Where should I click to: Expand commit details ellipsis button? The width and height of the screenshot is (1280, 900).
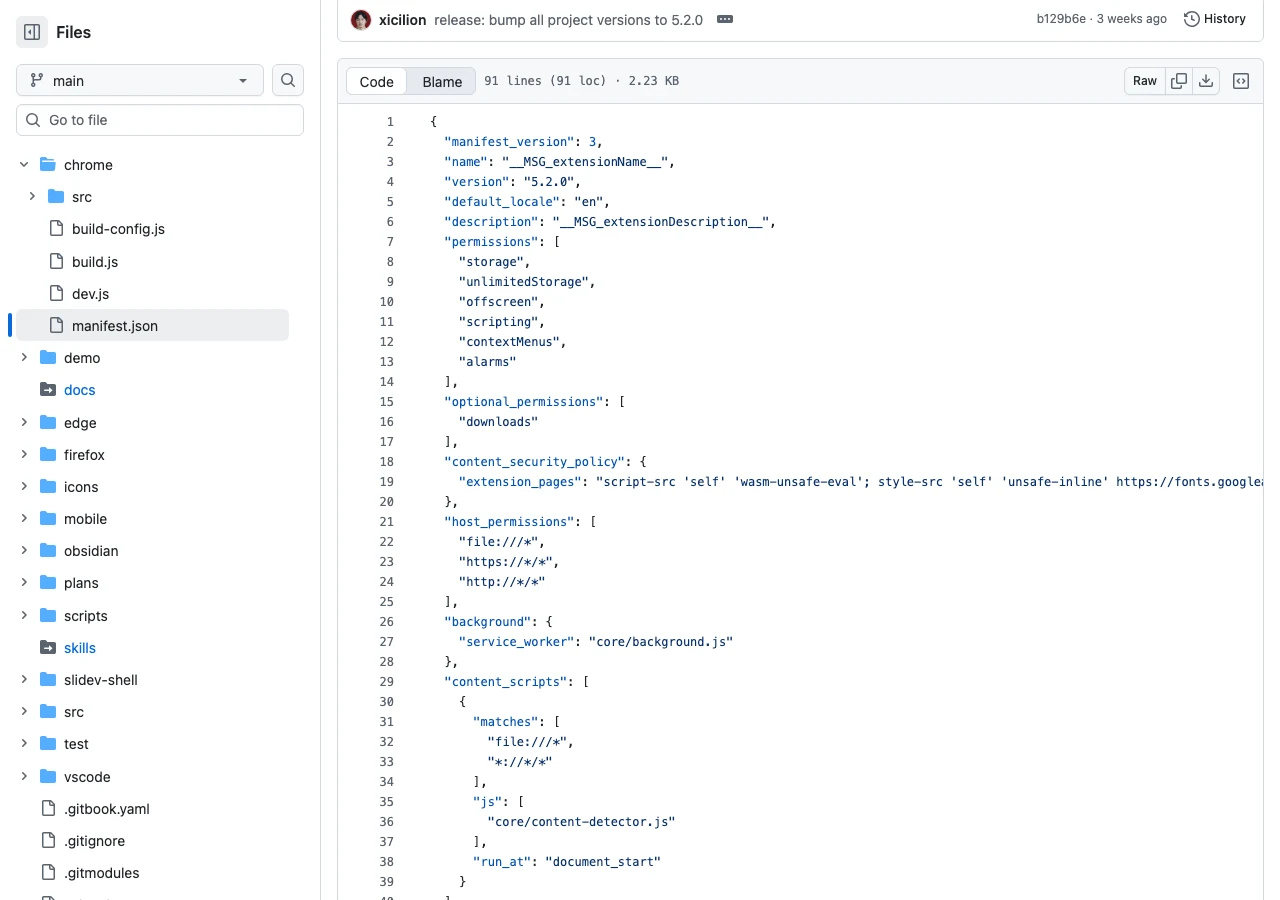coord(725,19)
